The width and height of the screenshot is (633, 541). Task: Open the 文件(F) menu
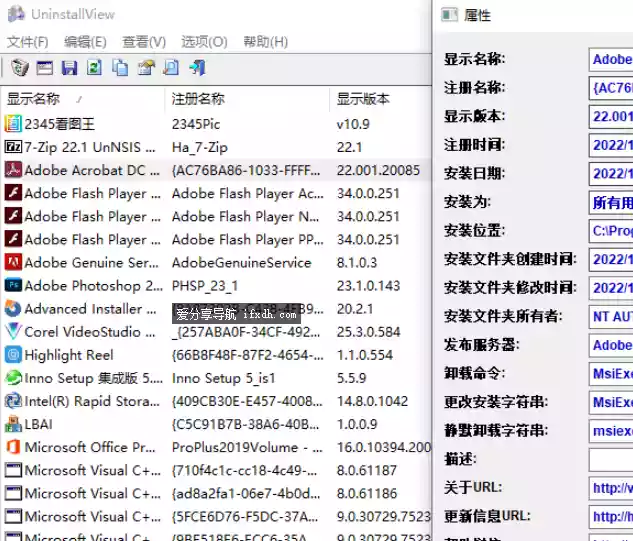[x=27, y=42]
